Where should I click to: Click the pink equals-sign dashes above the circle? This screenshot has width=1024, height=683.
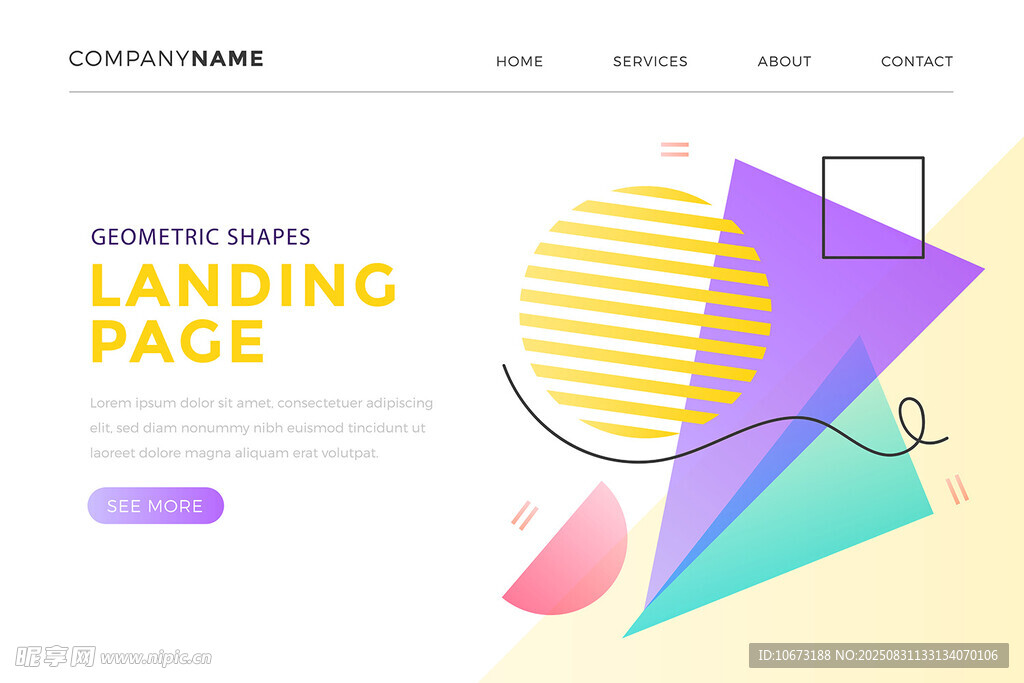click(x=674, y=149)
